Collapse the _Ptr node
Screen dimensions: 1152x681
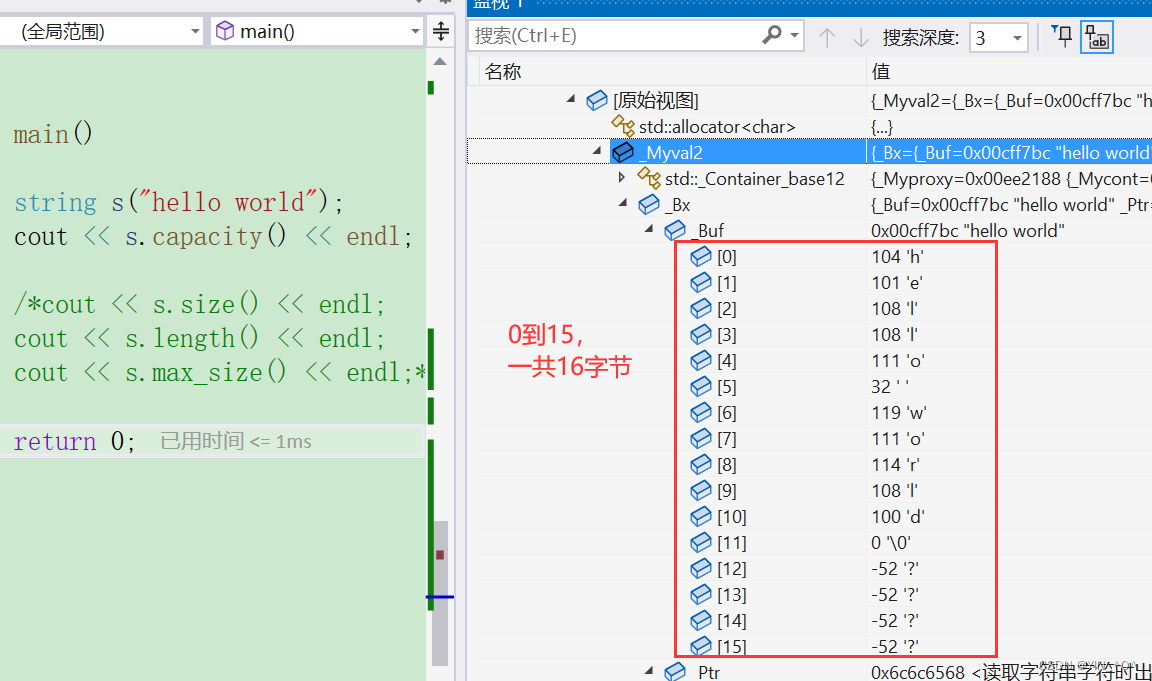pos(649,670)
